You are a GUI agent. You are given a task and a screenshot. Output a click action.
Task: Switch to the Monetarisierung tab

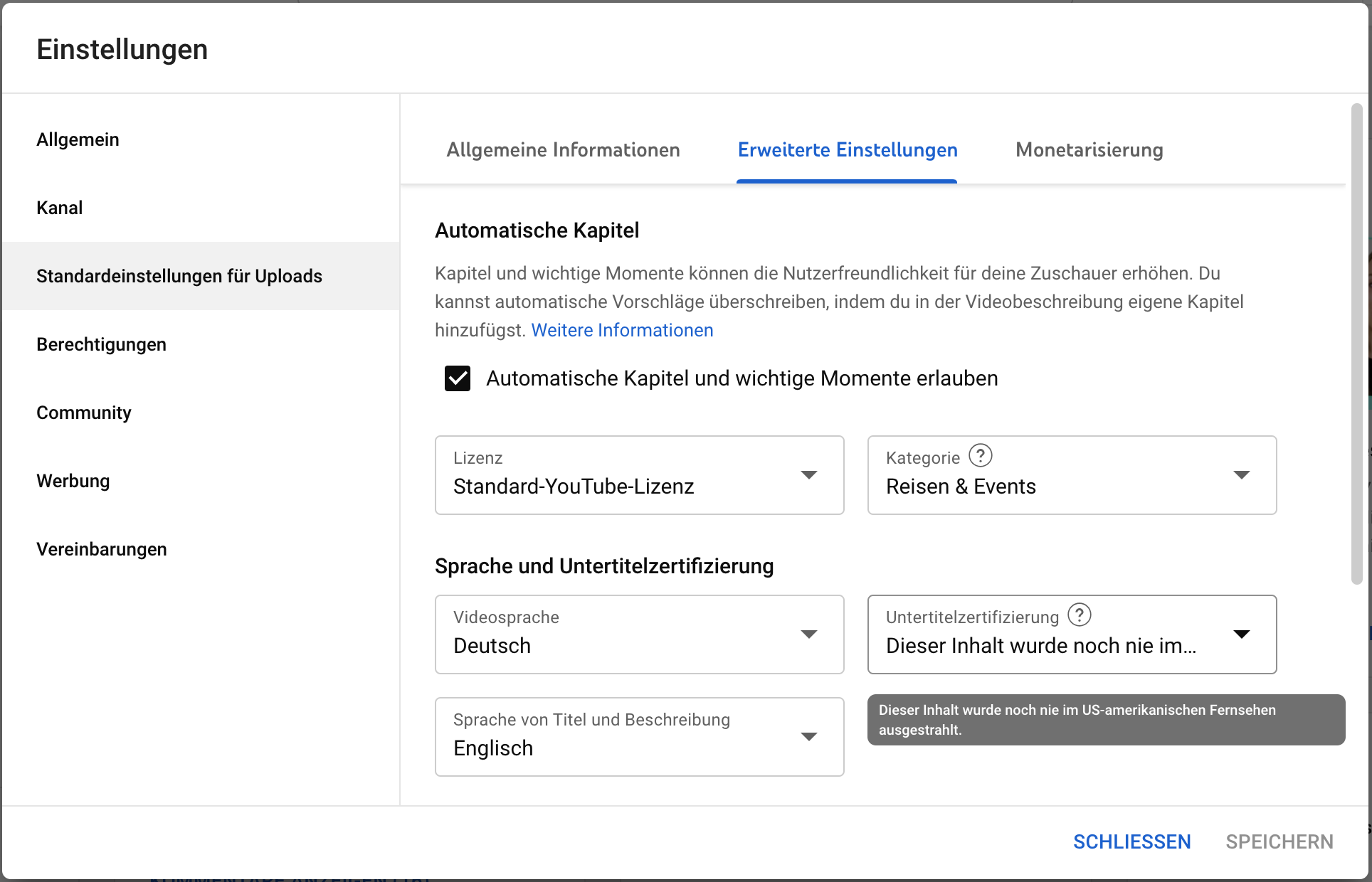click(x=1089, y=150)
